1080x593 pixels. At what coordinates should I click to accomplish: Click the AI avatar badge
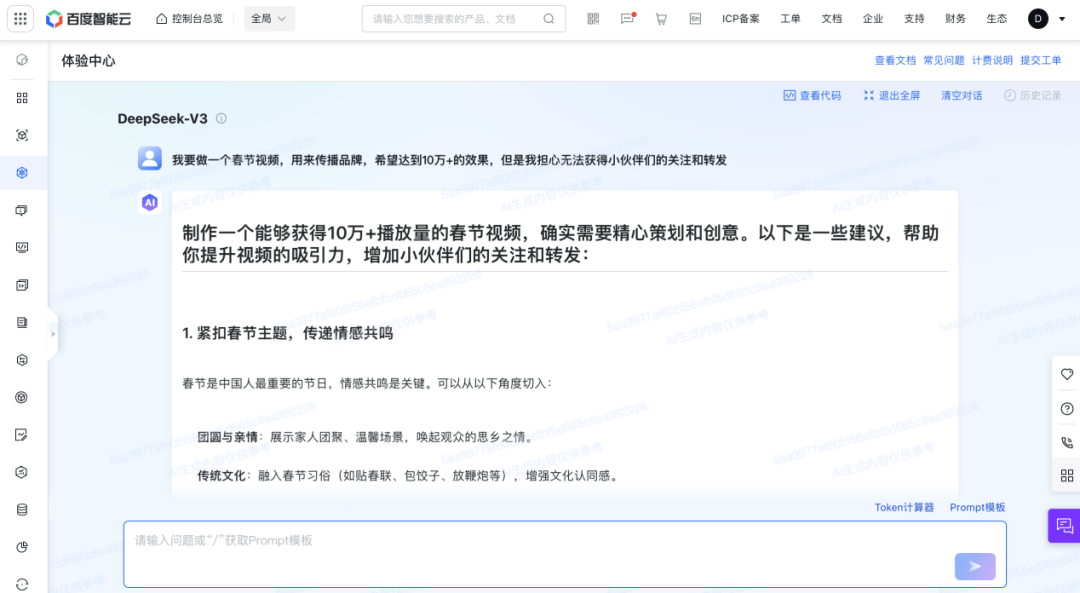tap(149, 202)
